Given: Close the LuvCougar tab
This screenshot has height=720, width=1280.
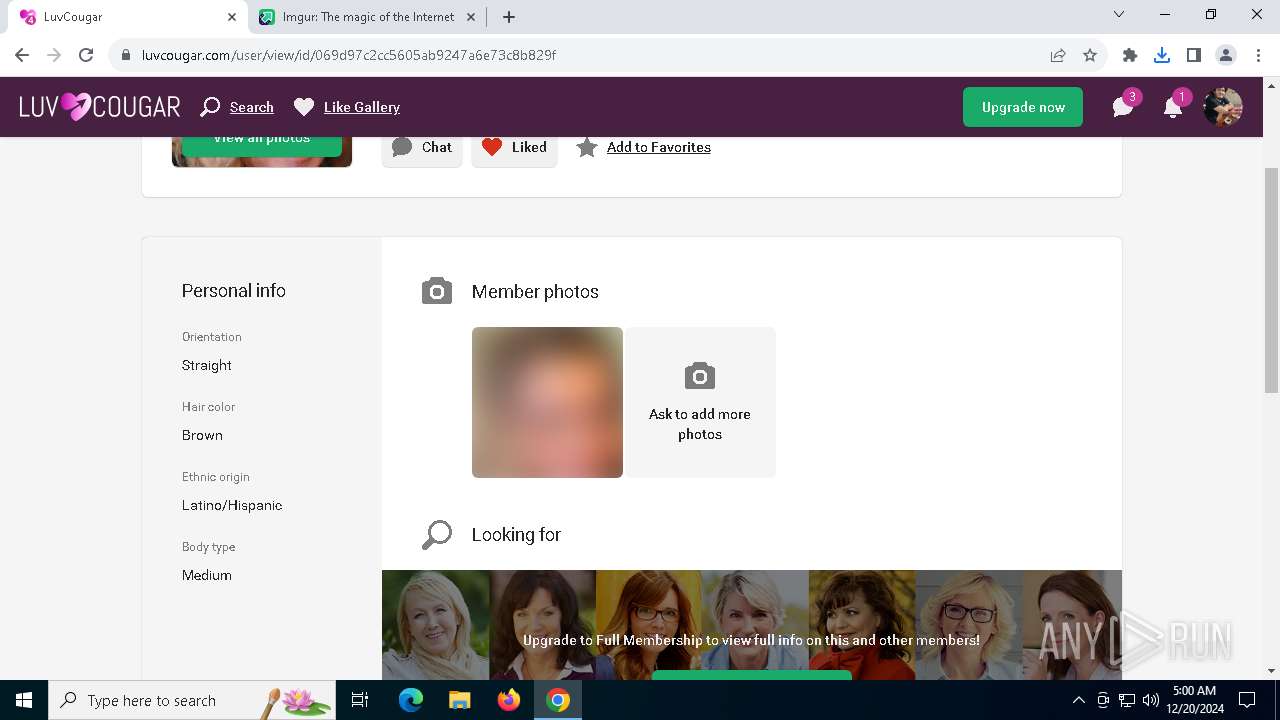Looking at the screenshot, I should point(232,17).
